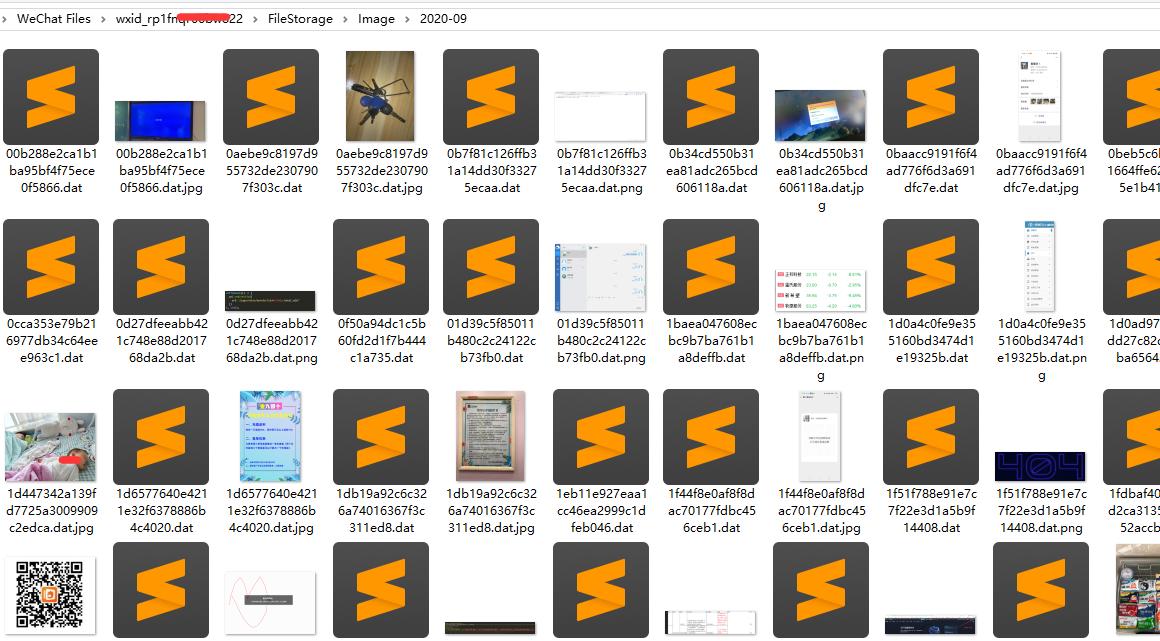Image resolution: width=1160 pixels, height=641 pixels.
Task: Choose 01d39c5f85011b480c2c24122cb73fb0.dat Sublime icon
Action: tap(490, 267)
